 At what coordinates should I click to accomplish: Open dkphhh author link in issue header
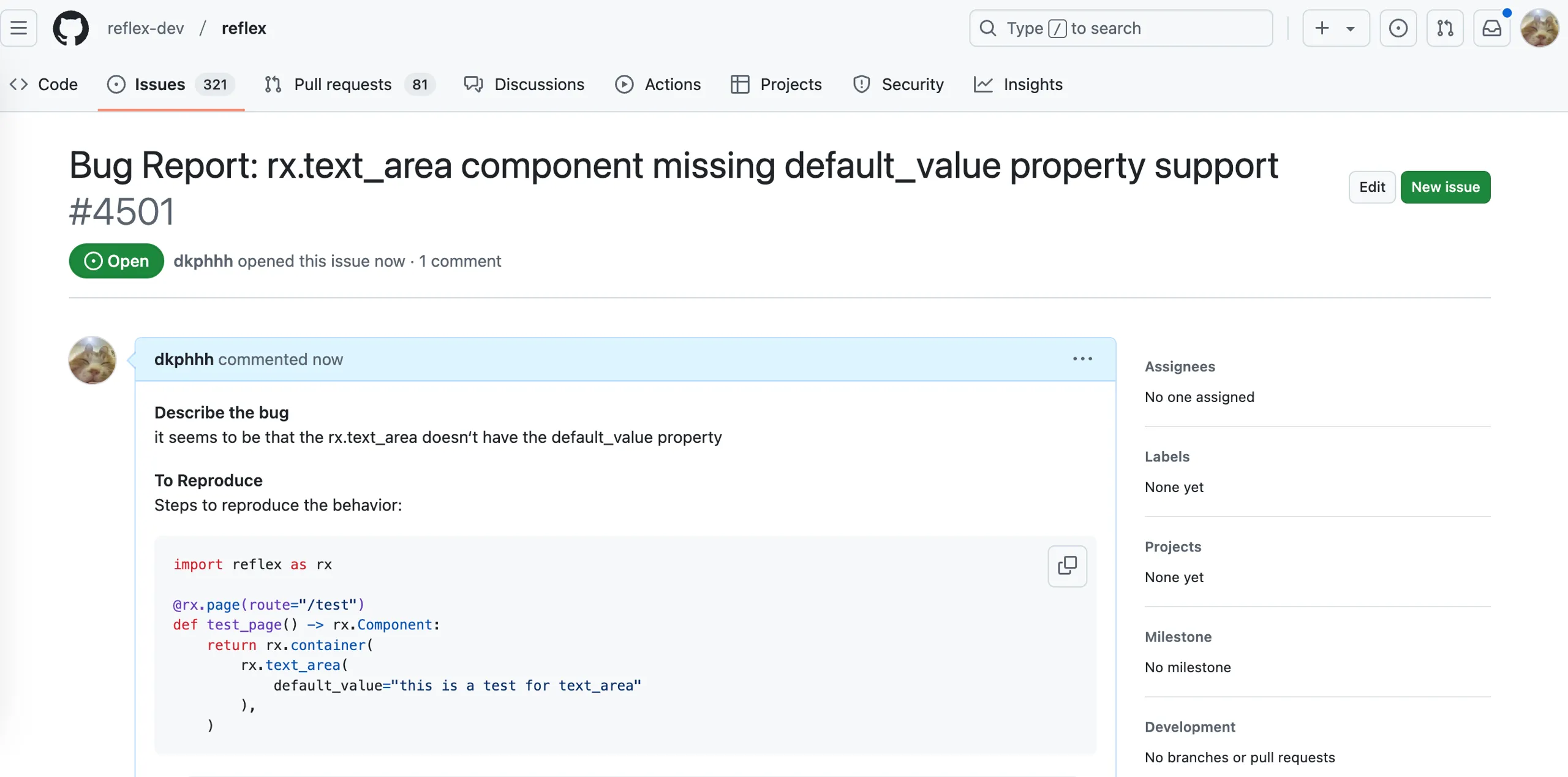coord(203,261)
